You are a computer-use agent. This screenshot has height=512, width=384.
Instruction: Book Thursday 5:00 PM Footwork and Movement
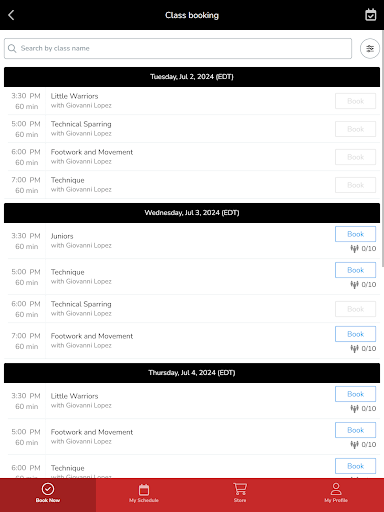[355, 430]
